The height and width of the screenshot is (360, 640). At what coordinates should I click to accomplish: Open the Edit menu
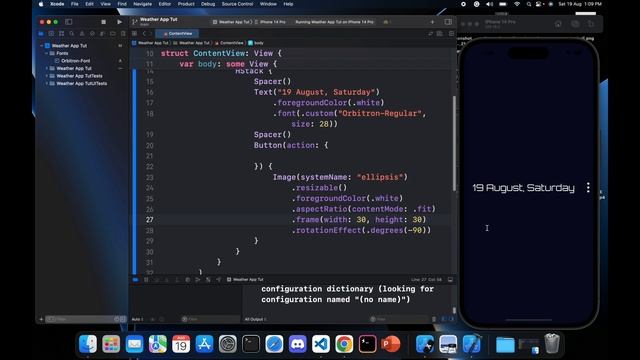click(x=89, y=4)
